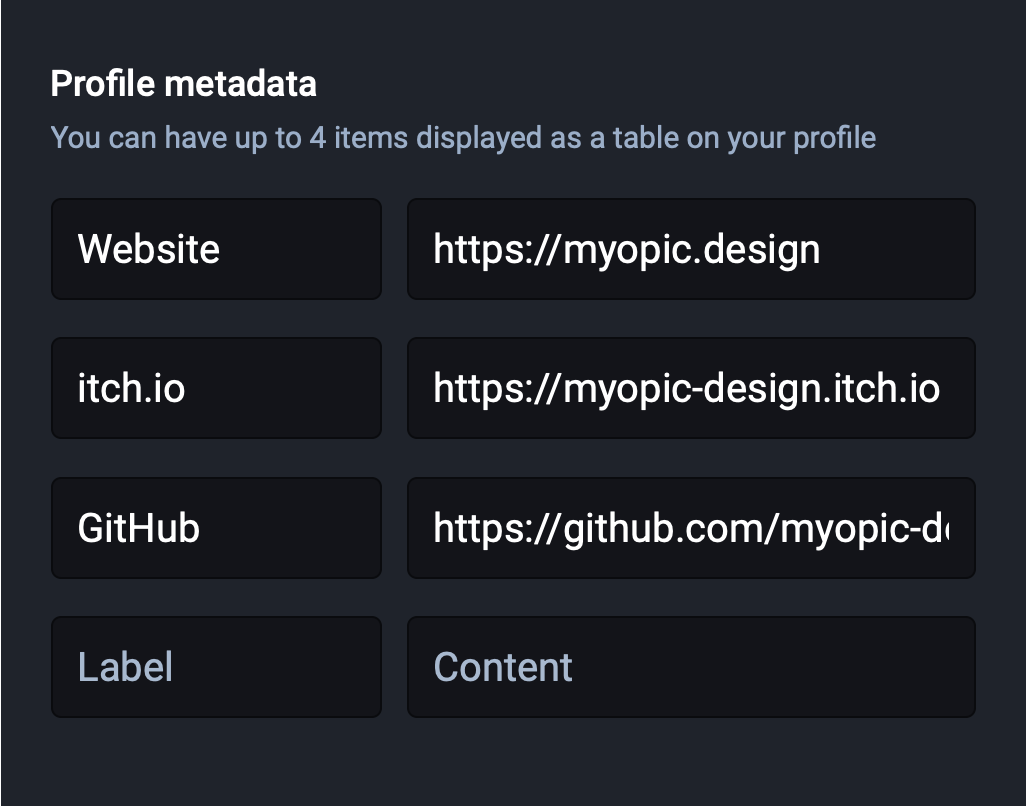Place cursor on the itch.io label text
Screen dimensions: 1026x806
131,388
